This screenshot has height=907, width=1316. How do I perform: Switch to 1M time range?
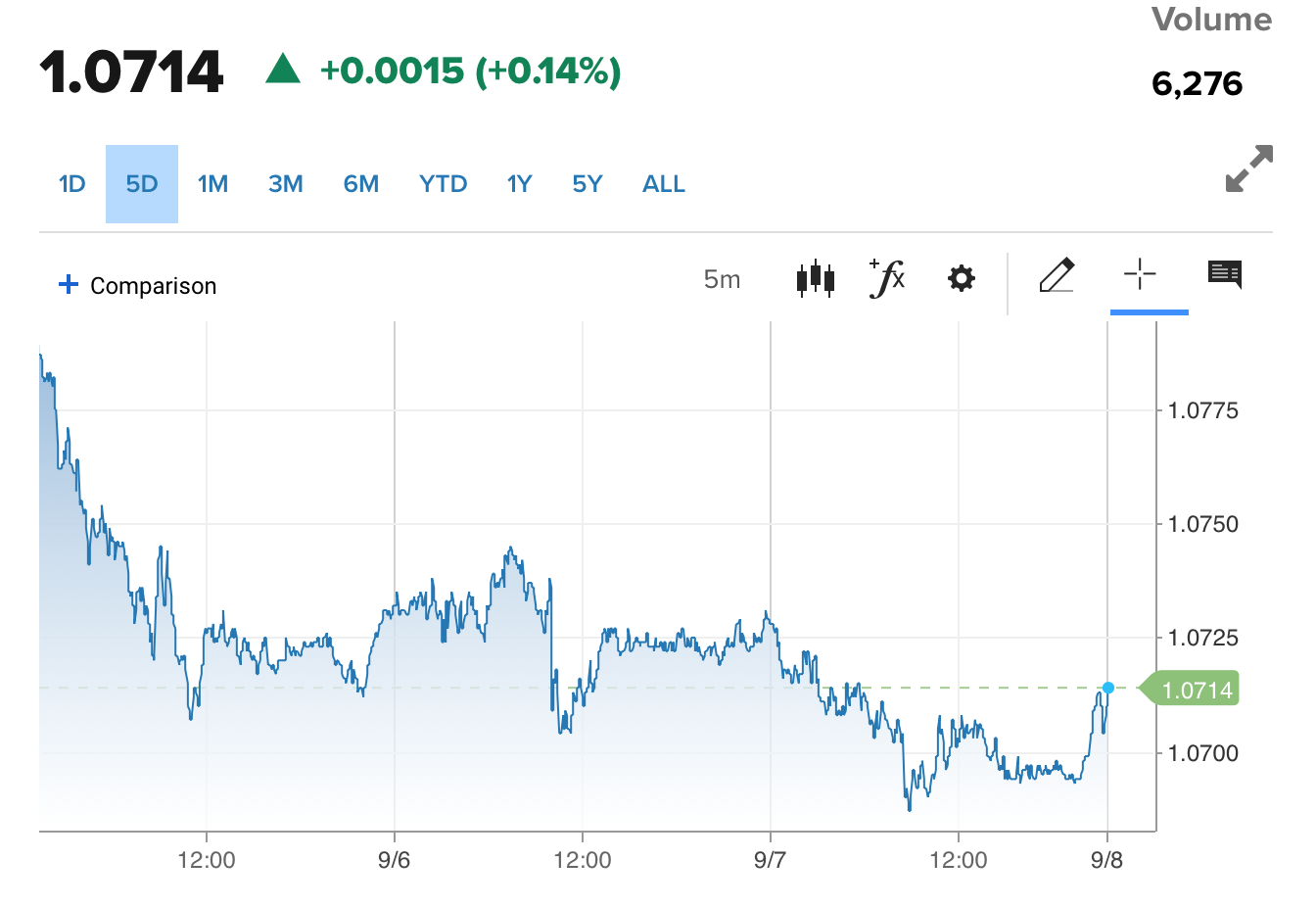coord(212,184)
